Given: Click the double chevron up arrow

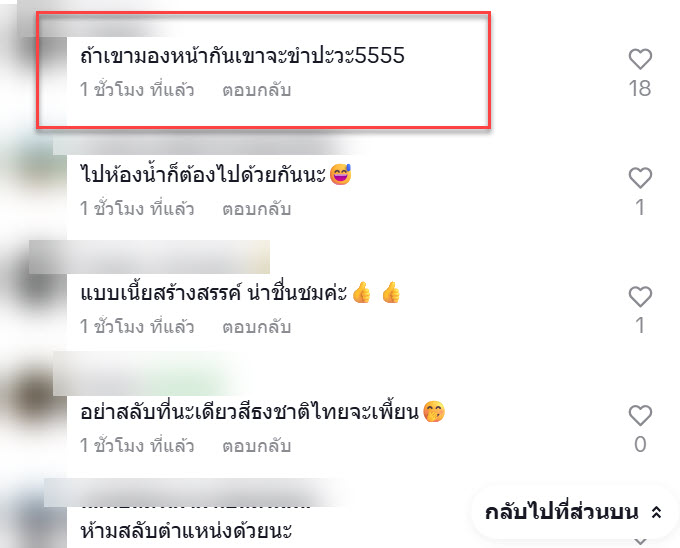Looking at the screenshot, I should coord(657,512).
